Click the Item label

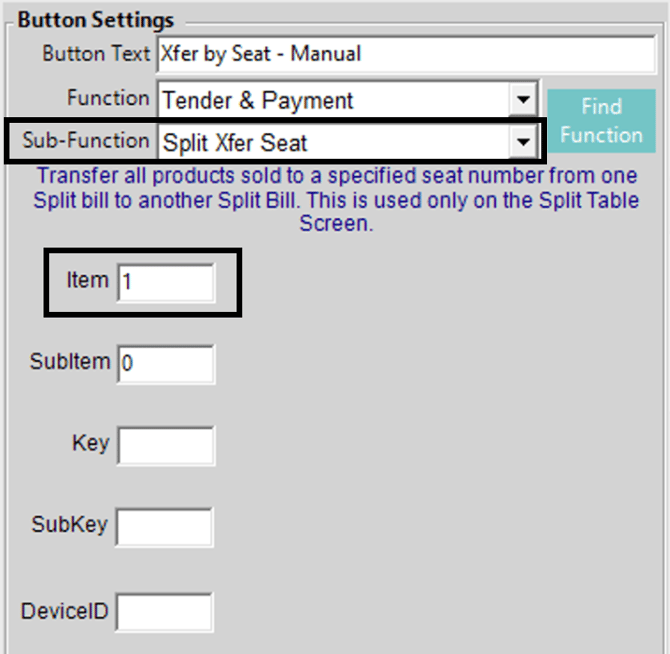[x=87, y=280]
